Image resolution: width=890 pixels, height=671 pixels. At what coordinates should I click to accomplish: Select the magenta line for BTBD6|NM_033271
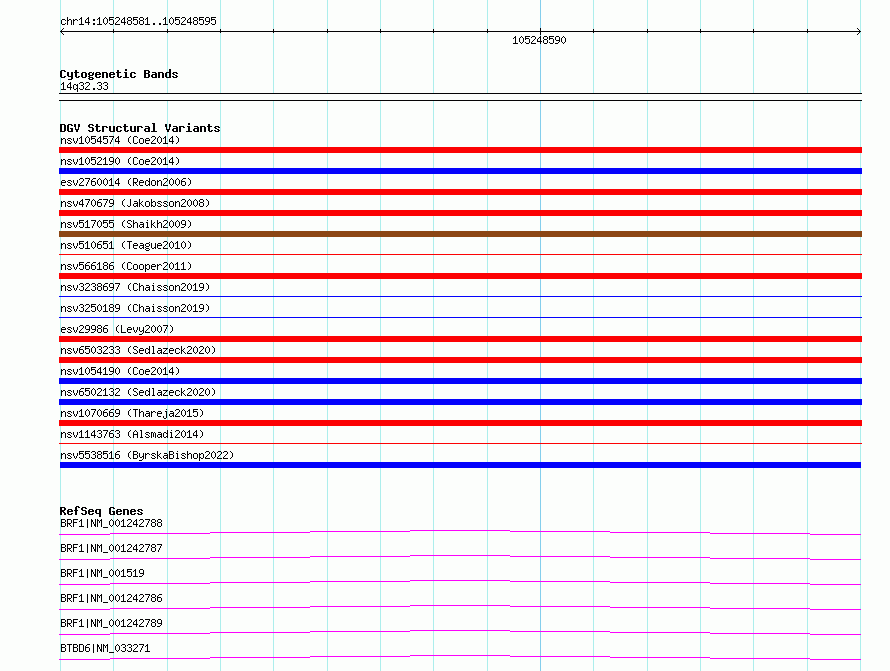[460, 657]
